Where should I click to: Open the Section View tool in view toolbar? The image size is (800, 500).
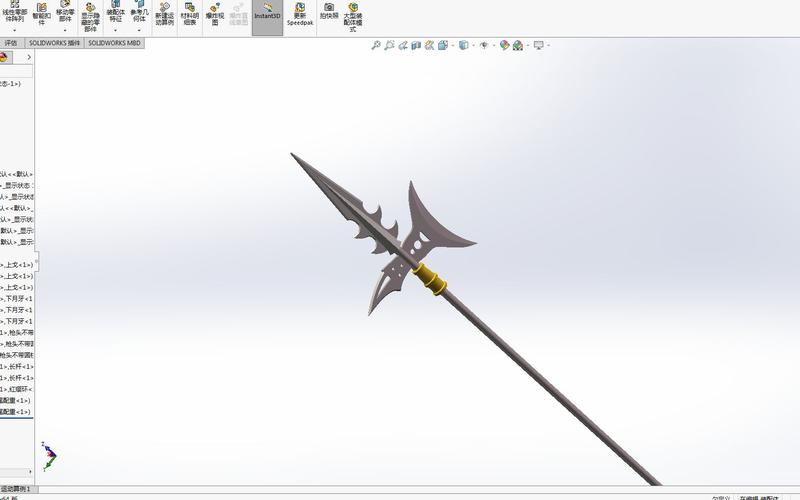[x=415, y=45]
